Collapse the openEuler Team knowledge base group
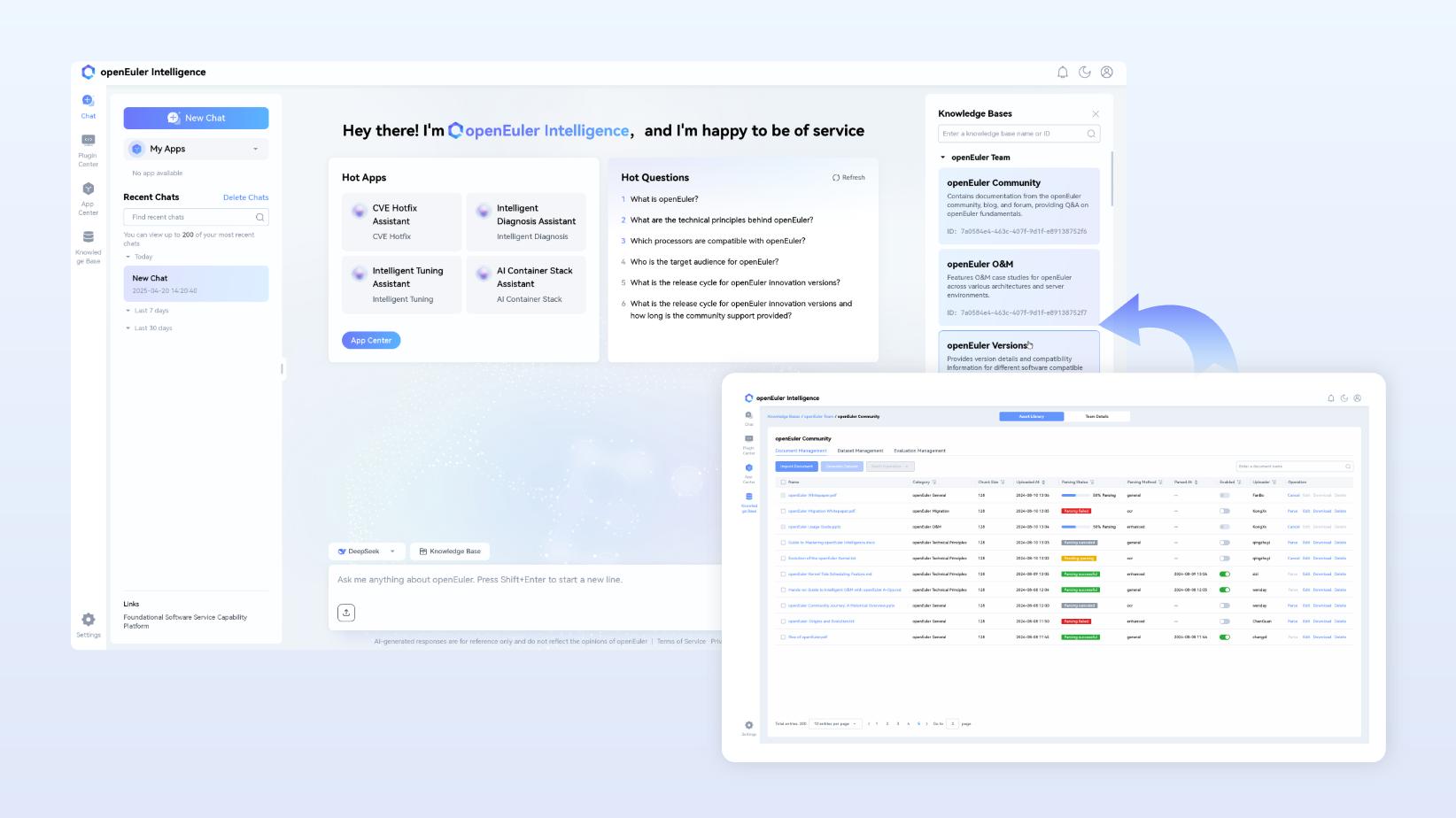The image size is (1456, 818). pos(942,158)
